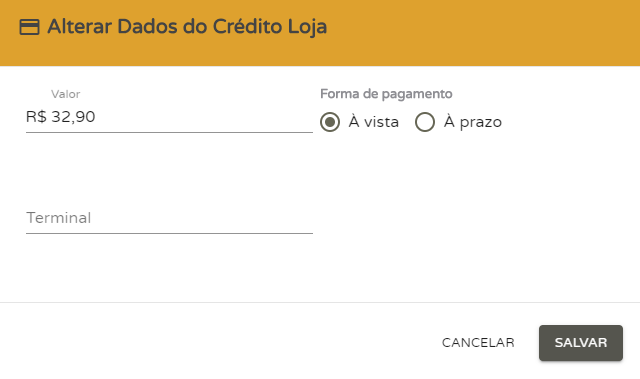Focus the Terminal input field

coord(169,218)
